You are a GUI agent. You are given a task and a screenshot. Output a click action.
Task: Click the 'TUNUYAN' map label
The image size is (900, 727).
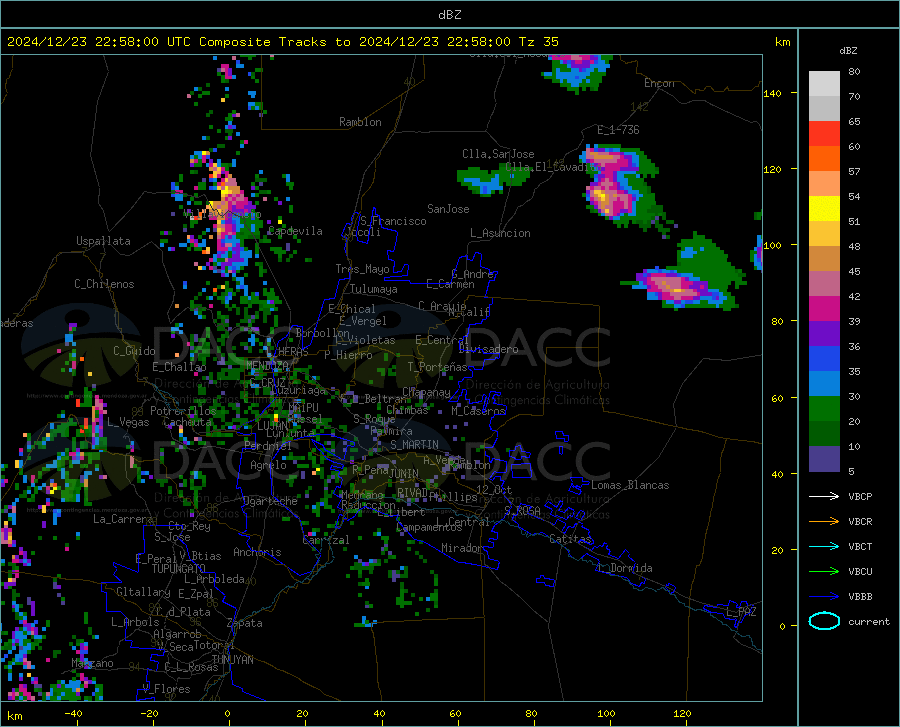pos(232,660)
